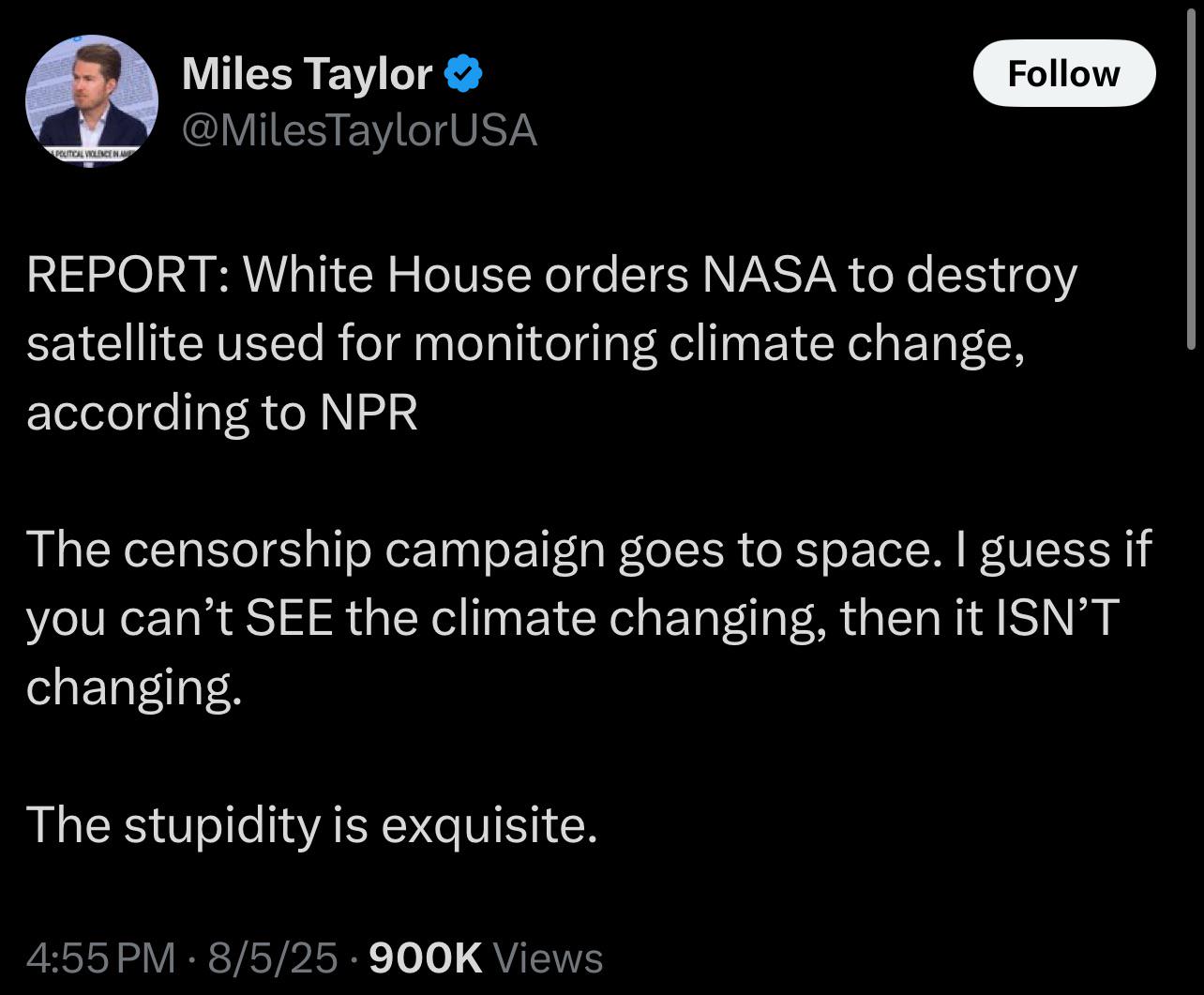The height and width of the screenshot is (995, 1204).
Task: Open Miles Taylor's profile picture
Action: click(92, 100)
